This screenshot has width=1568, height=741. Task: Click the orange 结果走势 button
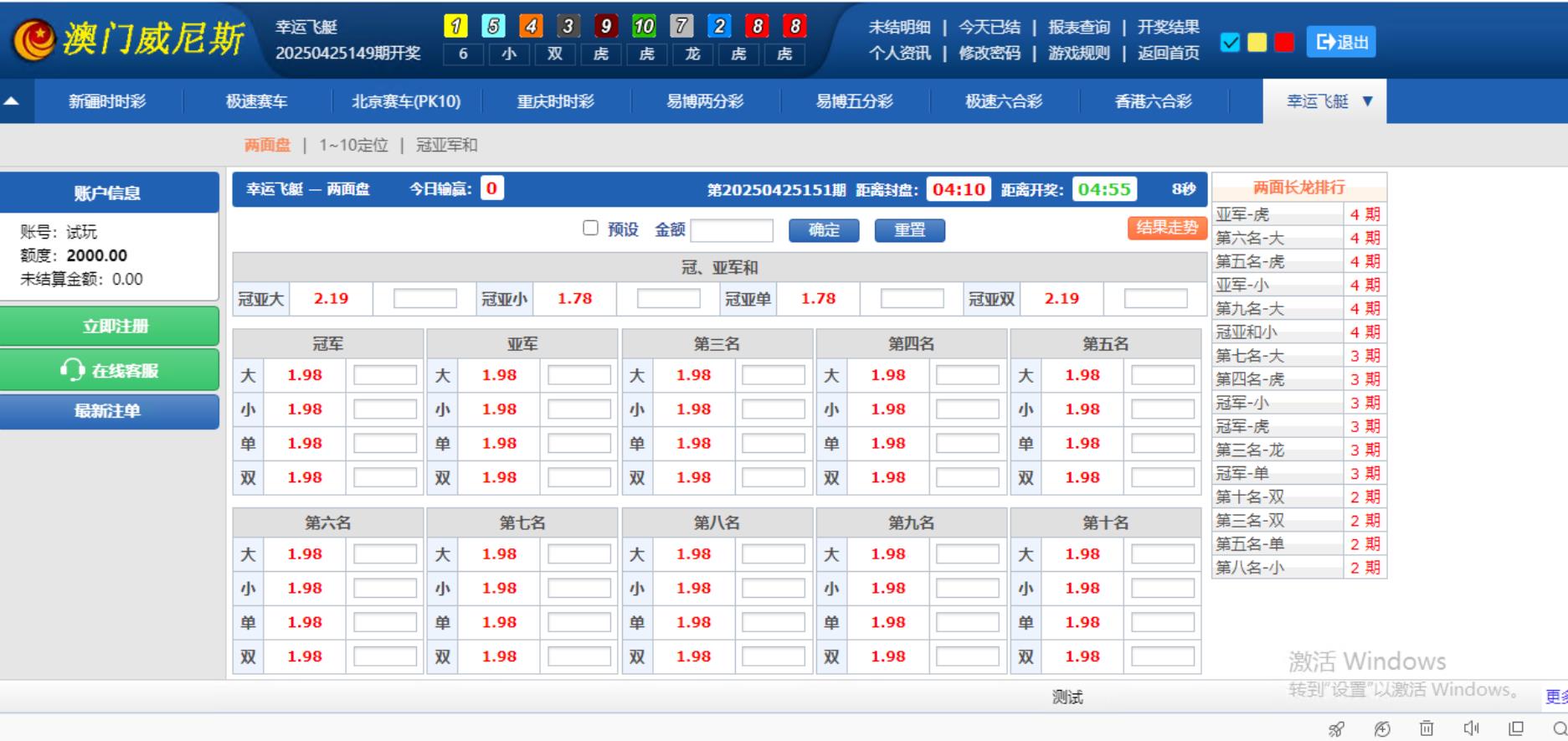click(x=1167, y=228)
